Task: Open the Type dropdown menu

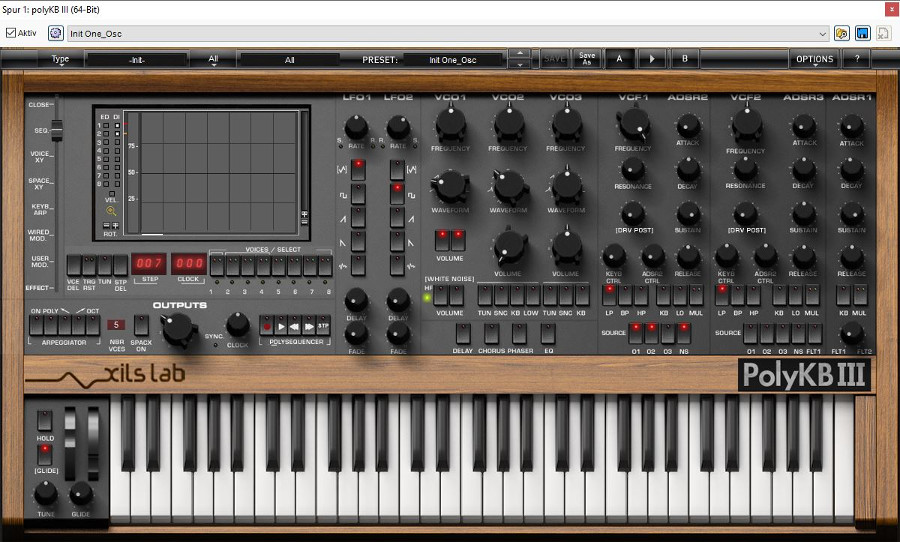Action: point(60,59)
